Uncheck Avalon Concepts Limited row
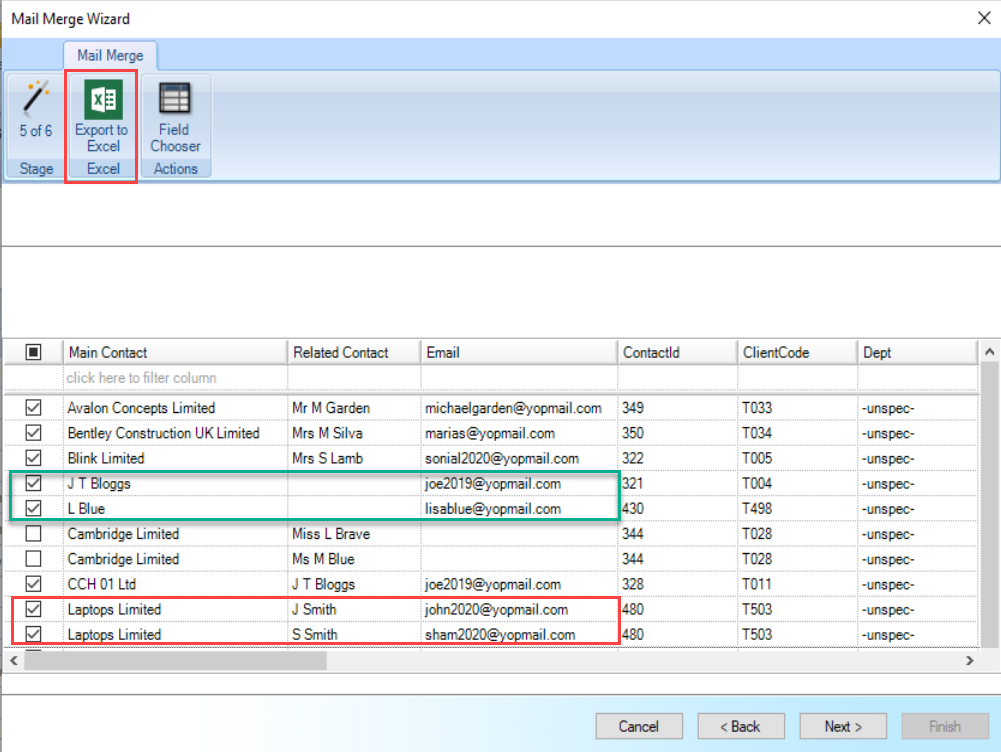Viewport: 1001px width, 752px height. click(33, 407)
